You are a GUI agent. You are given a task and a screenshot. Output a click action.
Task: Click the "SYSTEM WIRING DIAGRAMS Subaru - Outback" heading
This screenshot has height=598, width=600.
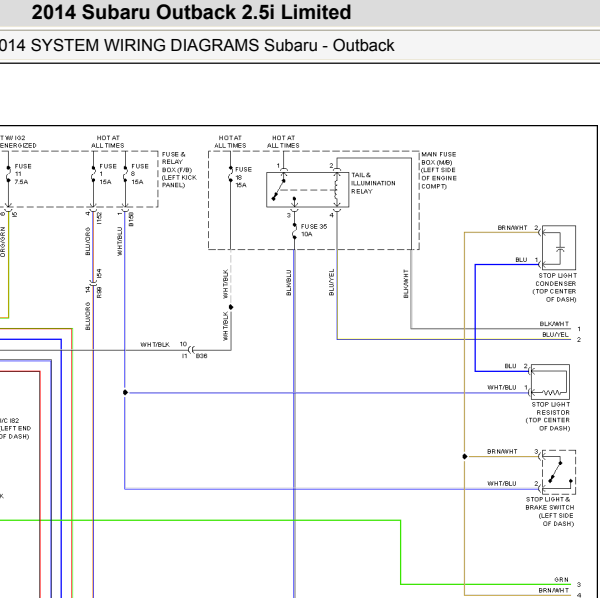click(x=212, y=46)
